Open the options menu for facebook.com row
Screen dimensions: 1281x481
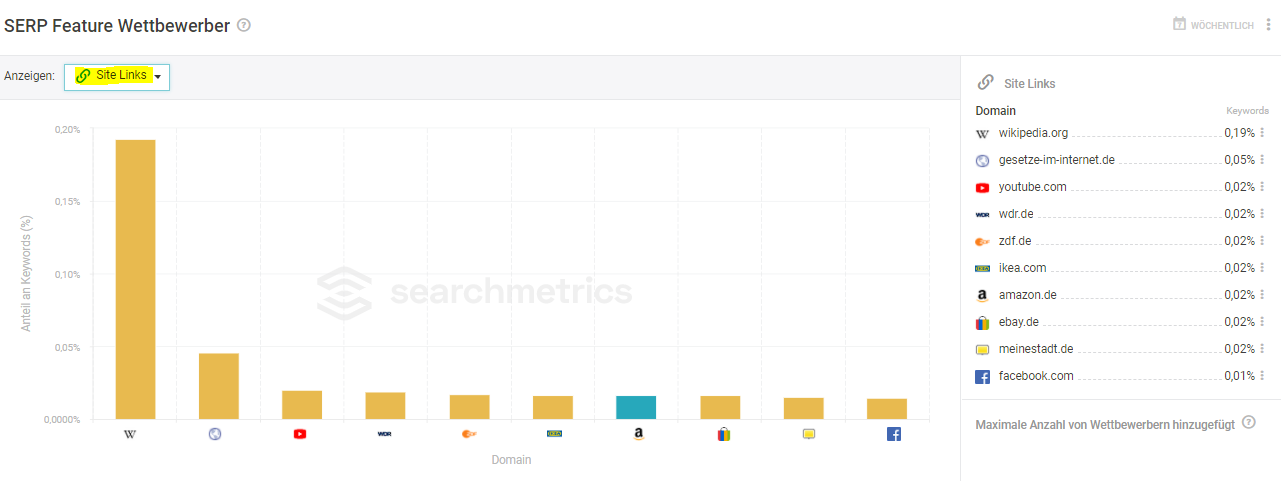click(1262, 375)
